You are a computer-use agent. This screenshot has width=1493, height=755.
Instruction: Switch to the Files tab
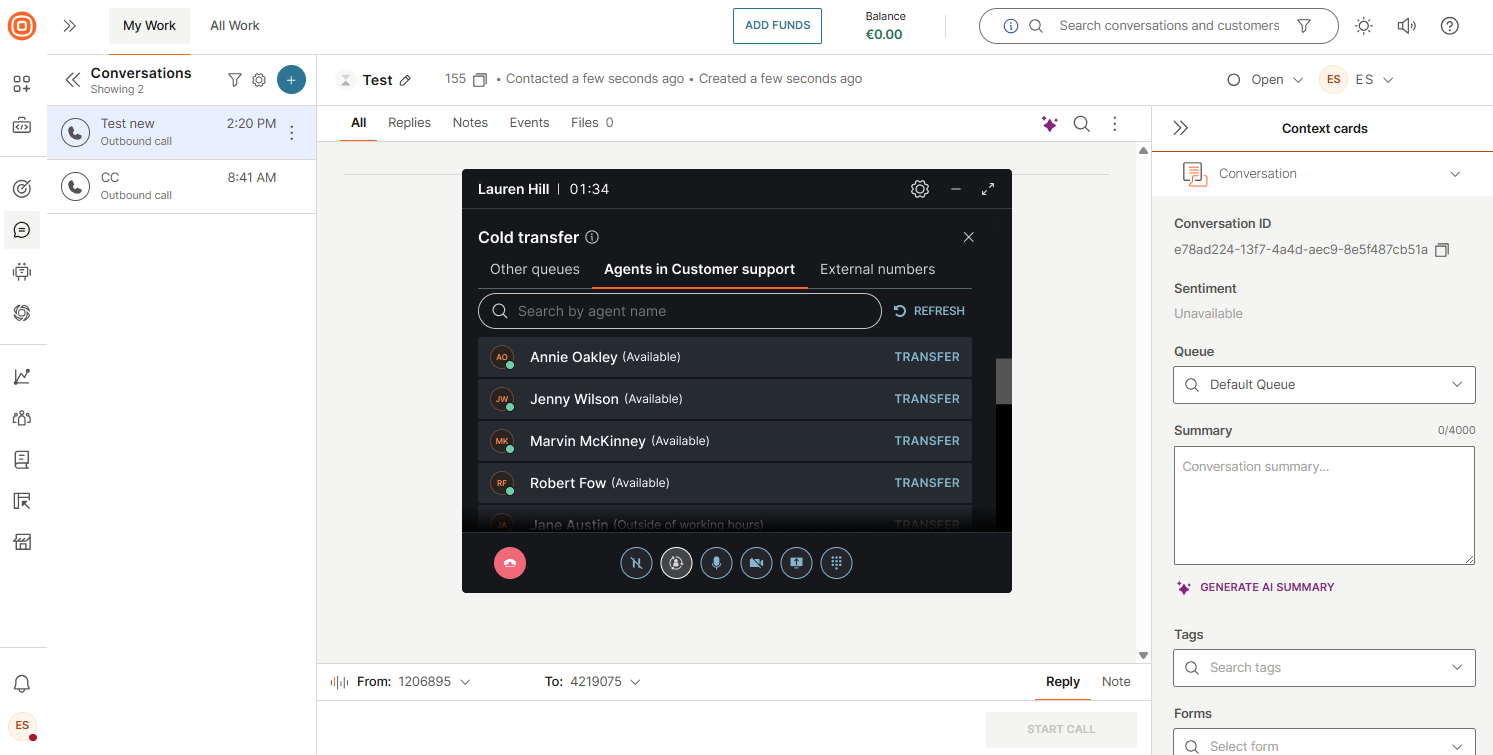(592, 123)
